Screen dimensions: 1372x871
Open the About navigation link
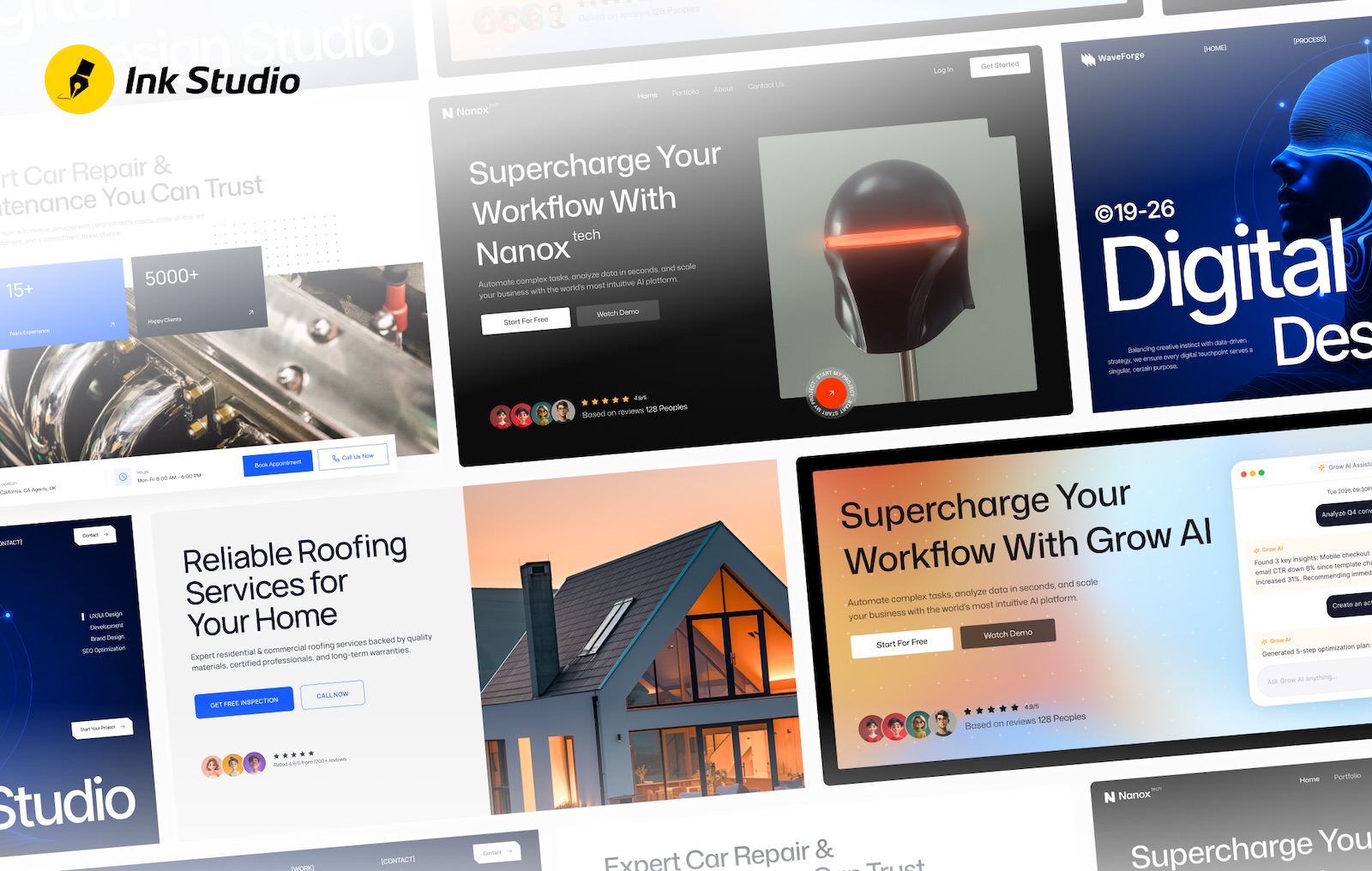click(x=724, y=89)
